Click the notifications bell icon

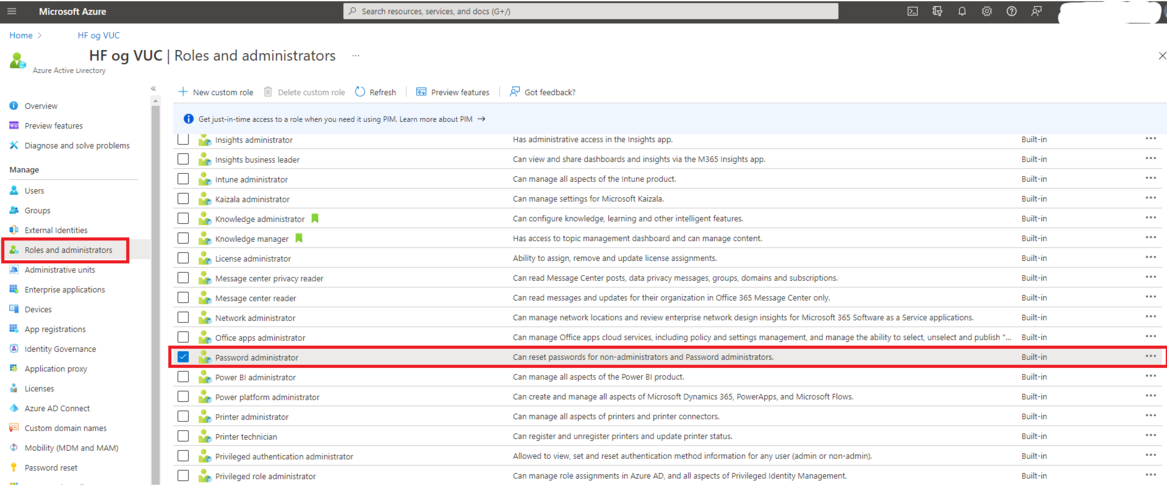point(962,11)
